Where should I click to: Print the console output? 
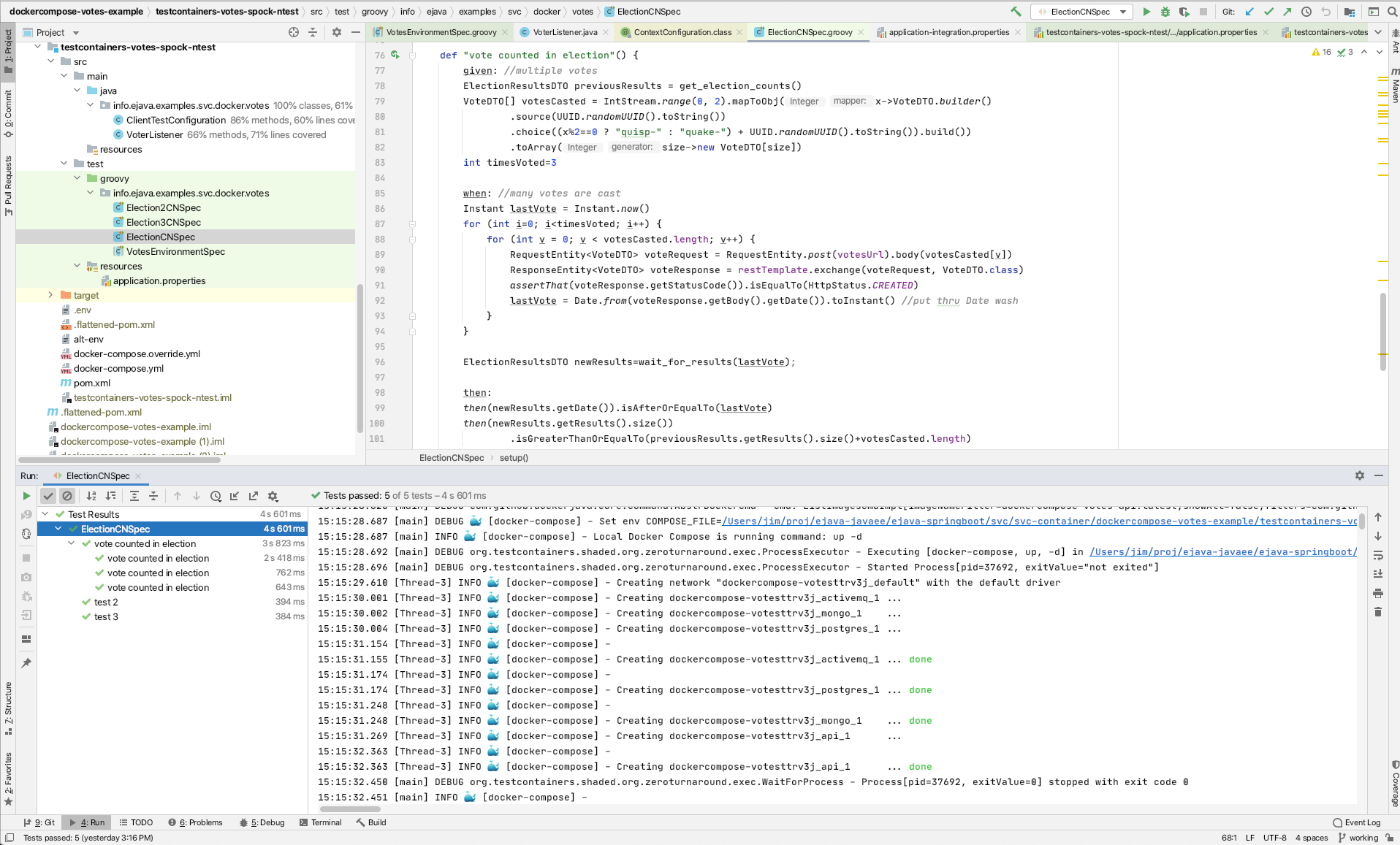pyautogui.click(x=1378, y=593)
